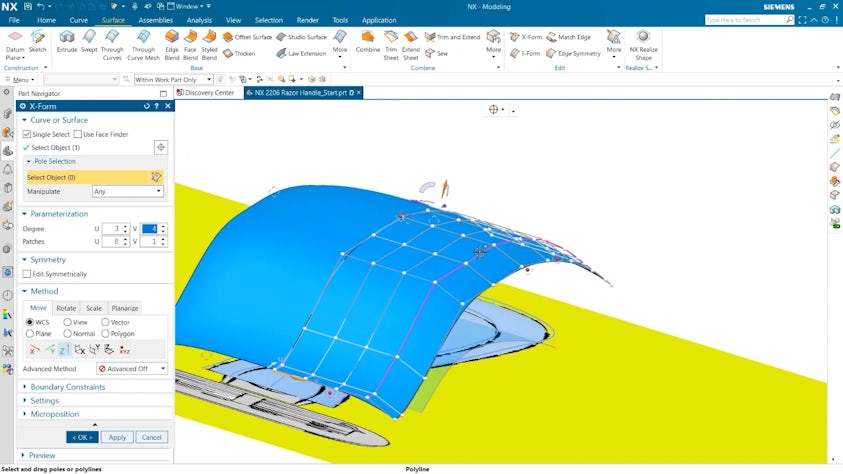Select the Plane radio button
Image resolution: width=843 pixels, height=474 pixels.
(x=30, y=333)
